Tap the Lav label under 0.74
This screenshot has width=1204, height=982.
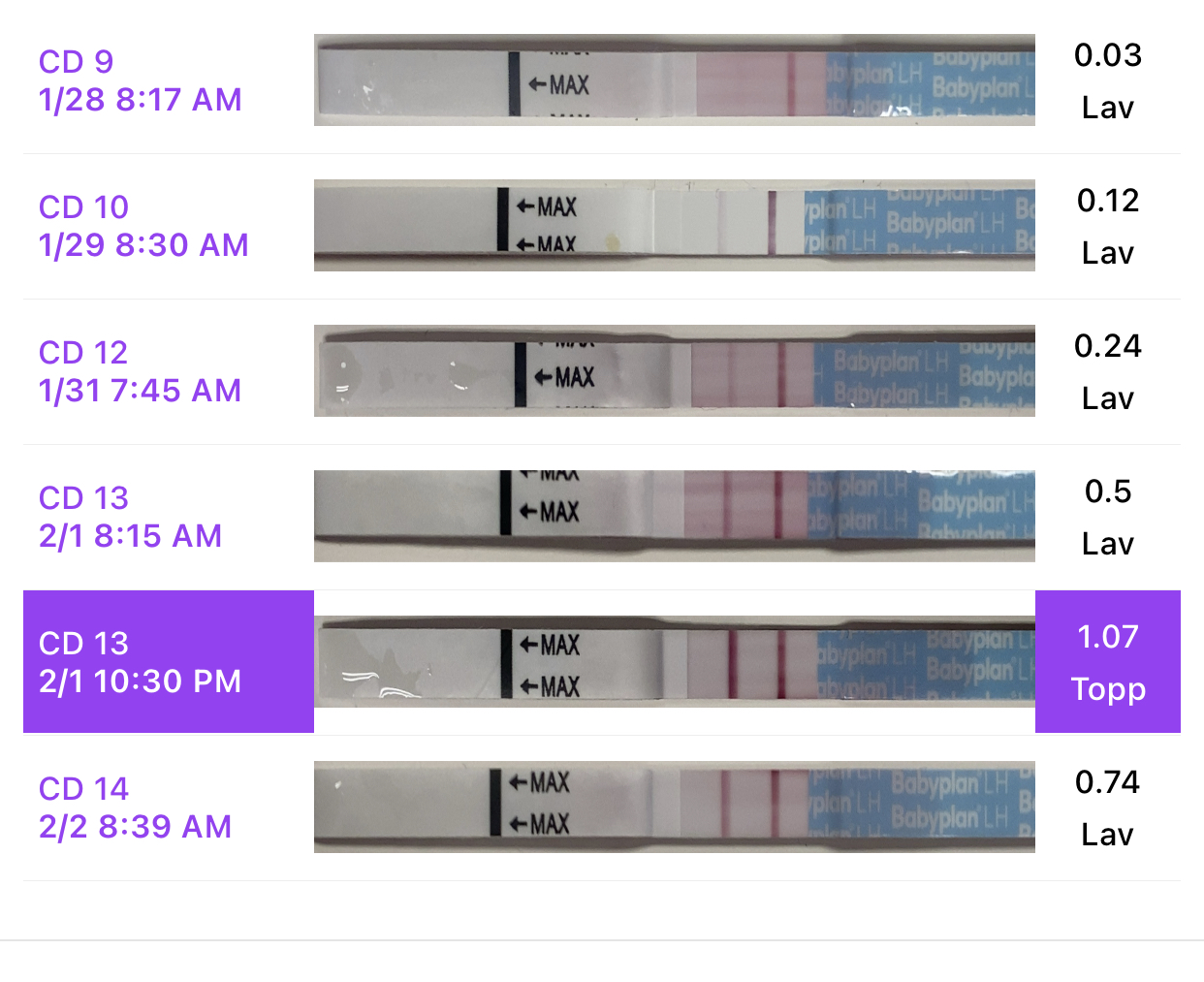click(1107, 835)
